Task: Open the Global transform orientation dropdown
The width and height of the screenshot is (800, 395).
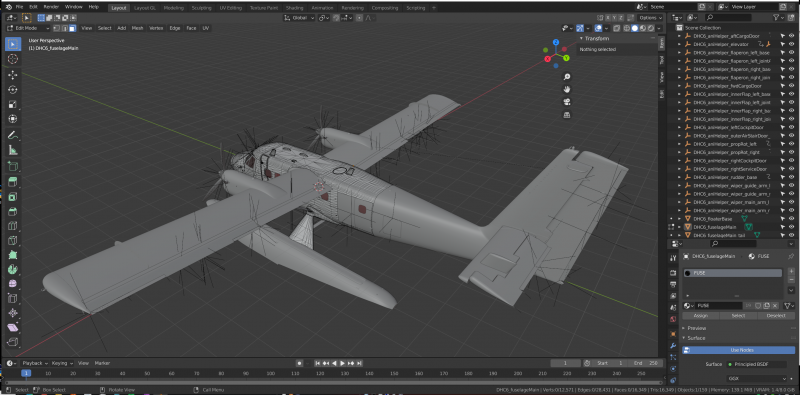Action: click(299, 18)
